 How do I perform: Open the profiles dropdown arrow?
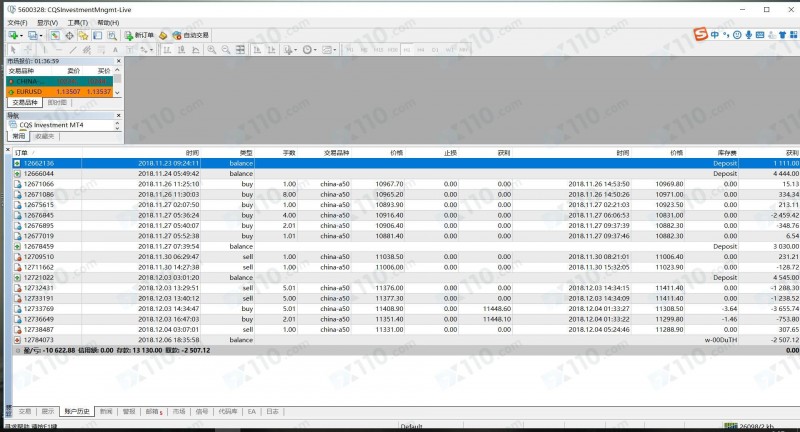pyautogui.click(x=42, y=35)
